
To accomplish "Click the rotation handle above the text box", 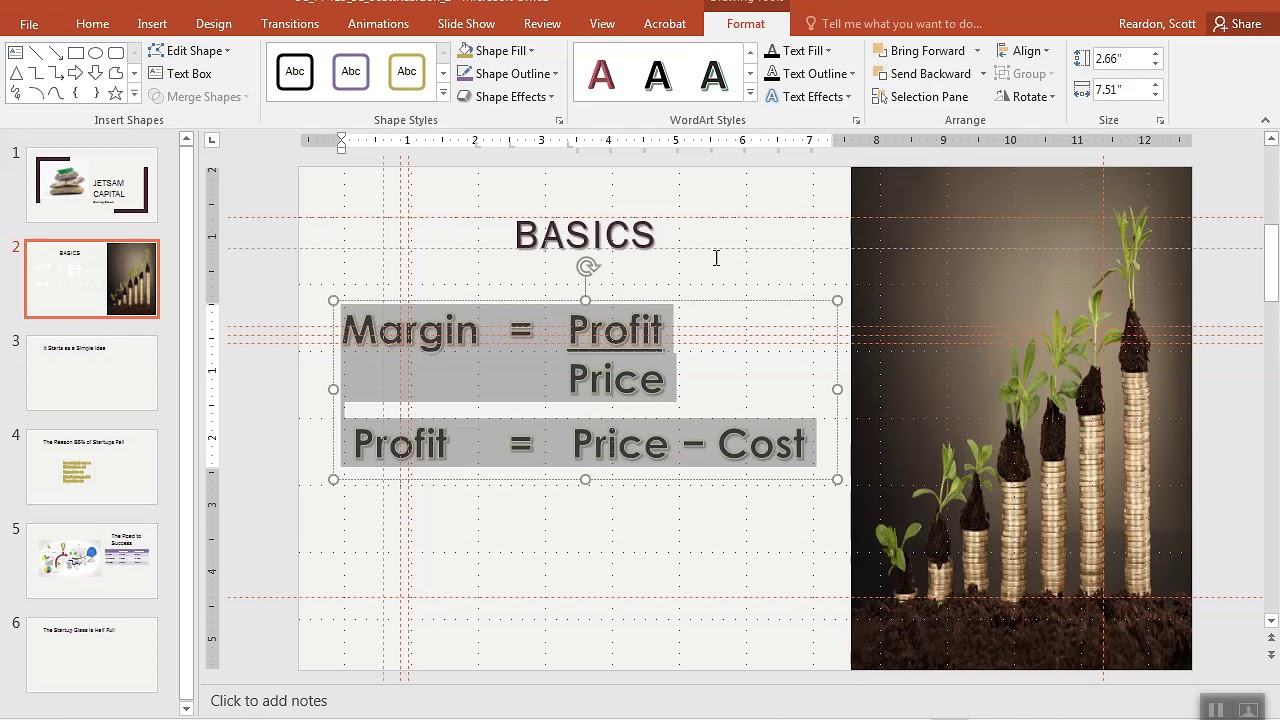I will (587, 266).
